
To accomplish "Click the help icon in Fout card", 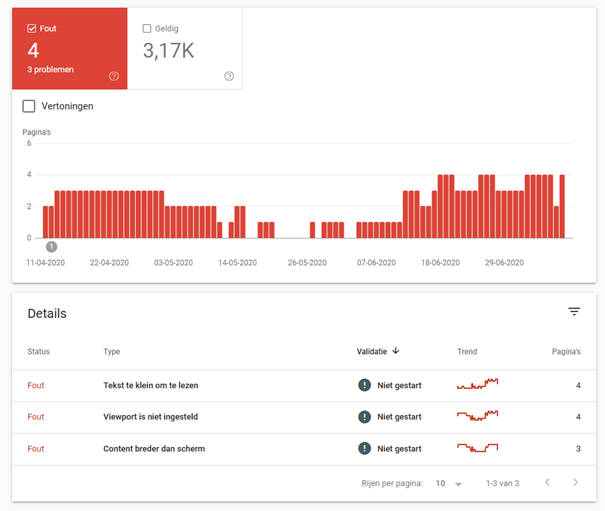I will pyautogui.click(x=113, y=76).
